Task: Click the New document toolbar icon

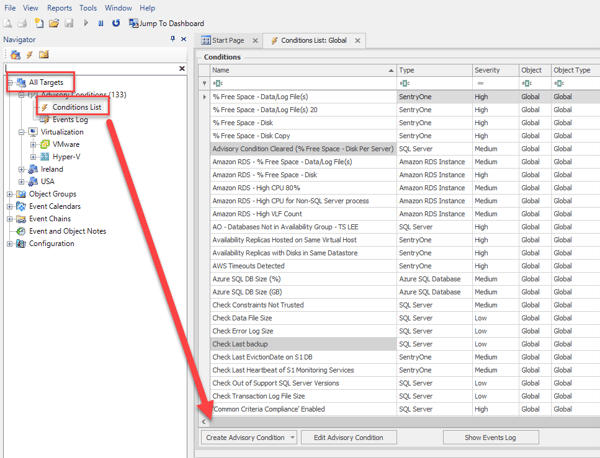Action: (39, 23)
